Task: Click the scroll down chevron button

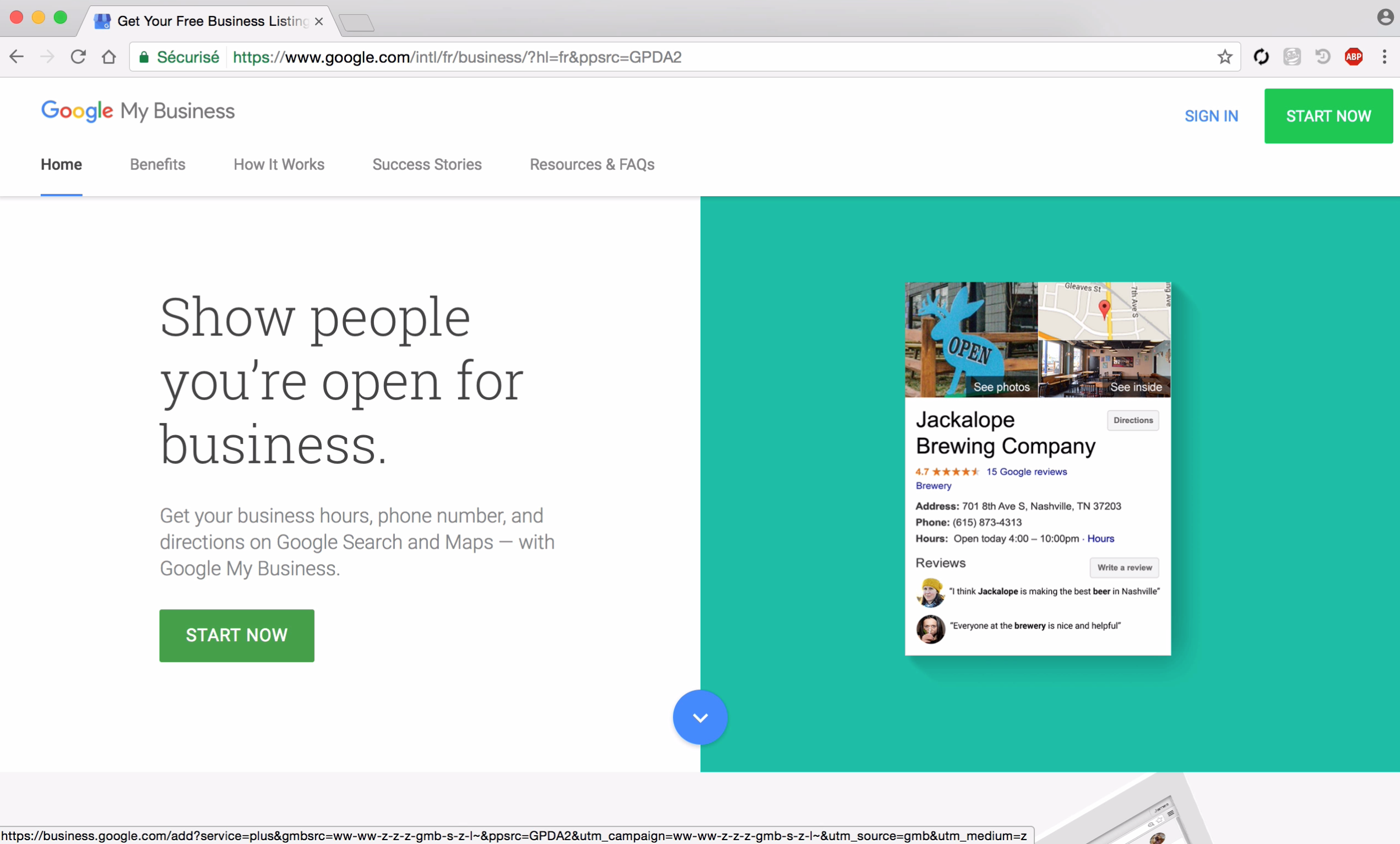Action: (x=700, y=718)
